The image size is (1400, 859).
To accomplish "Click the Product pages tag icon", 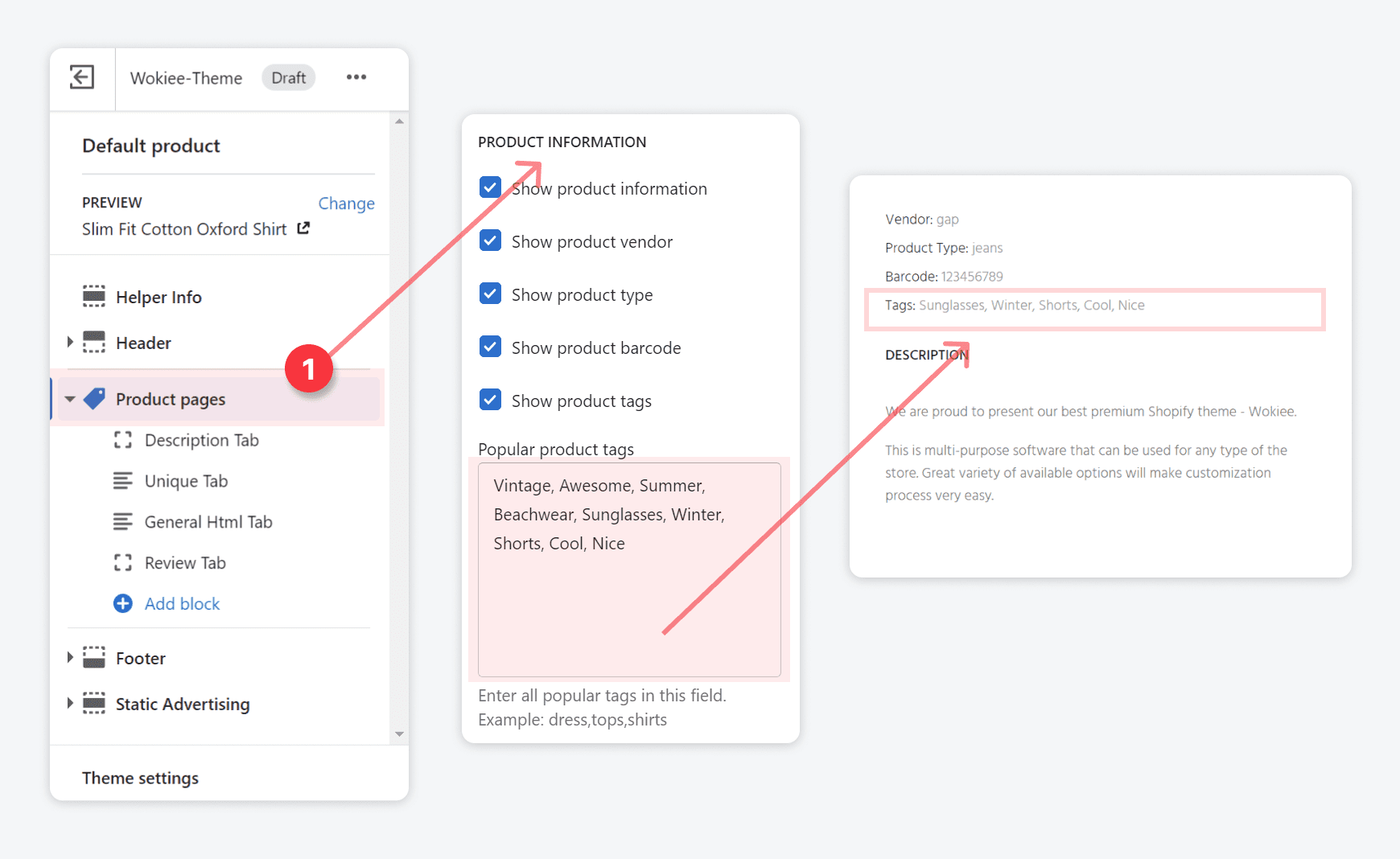I will (x=95, y=399).
